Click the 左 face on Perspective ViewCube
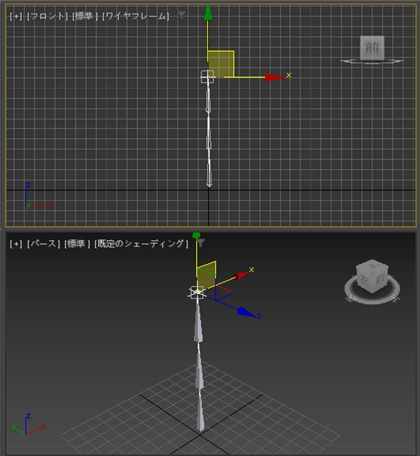Image resolution: width=420 pixels, height=456 pixels. [365, 279]
